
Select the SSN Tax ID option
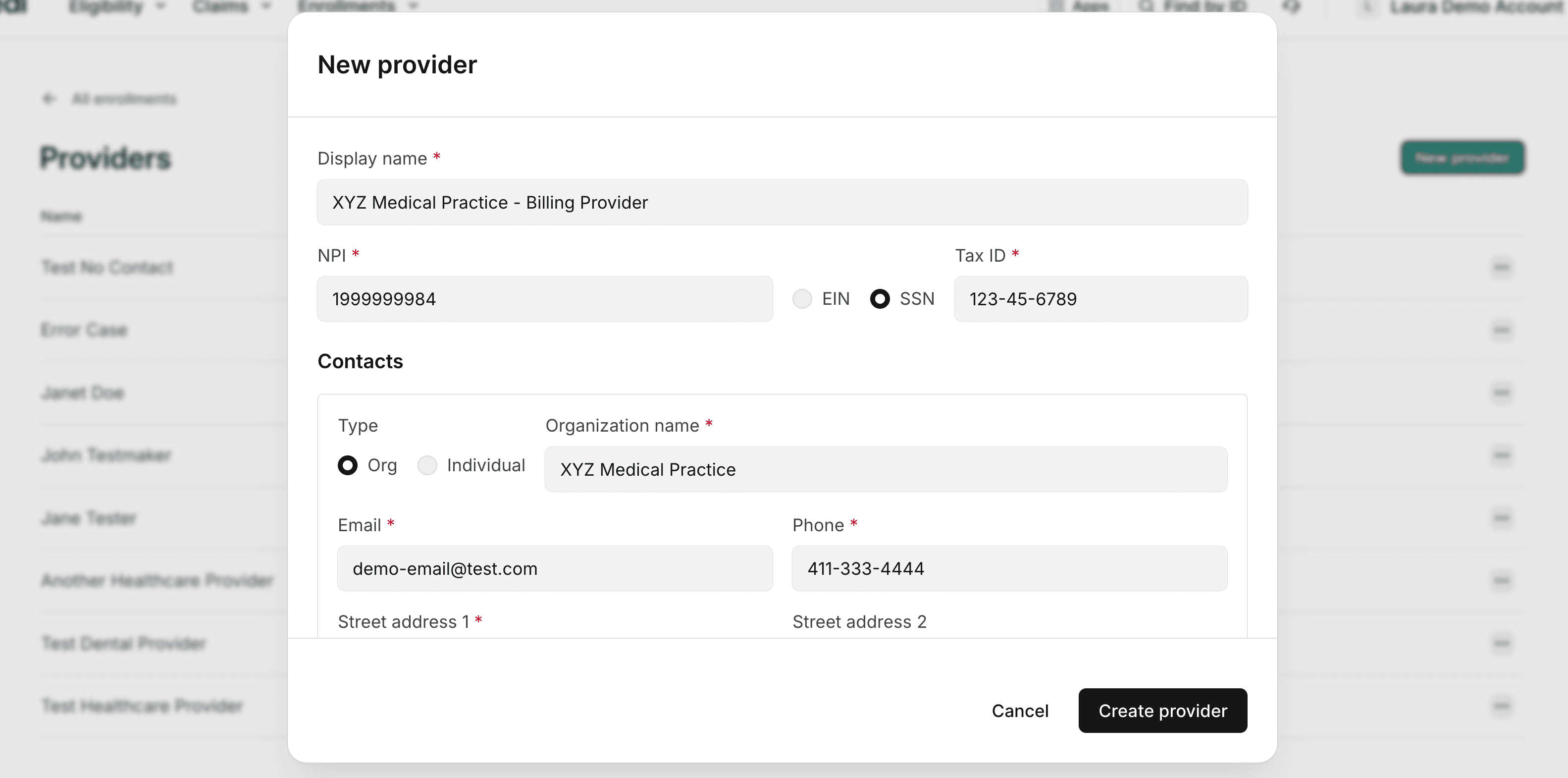pos(880,298)
